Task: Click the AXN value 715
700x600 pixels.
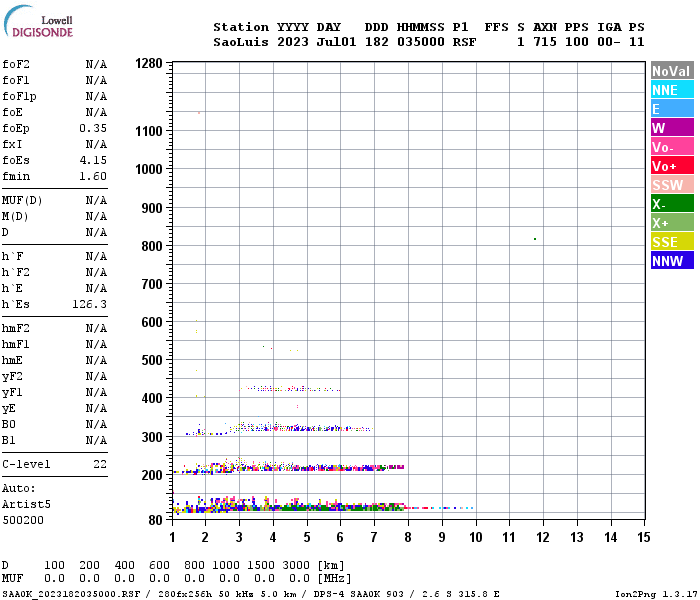Action: (545, 42)
